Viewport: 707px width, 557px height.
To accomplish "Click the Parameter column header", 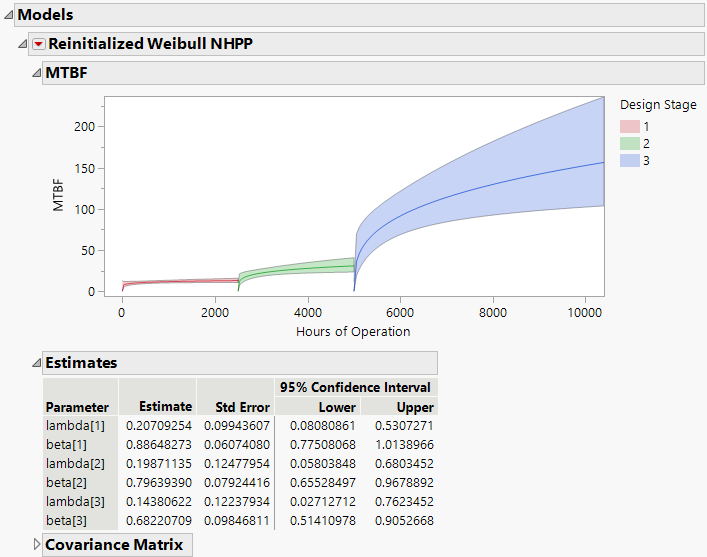I will (x=77, y=407).
